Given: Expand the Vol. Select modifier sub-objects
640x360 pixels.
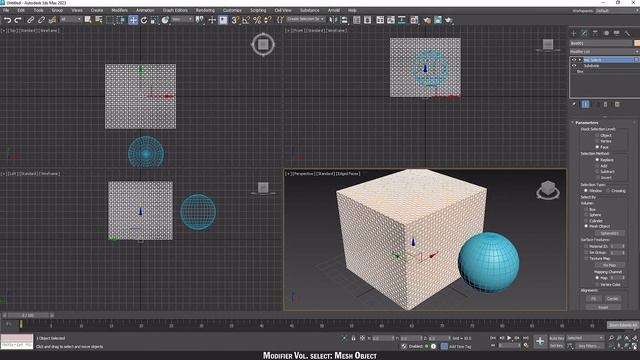Looking at the screenshot, I should pyautogui.click(x=580, y=60).
